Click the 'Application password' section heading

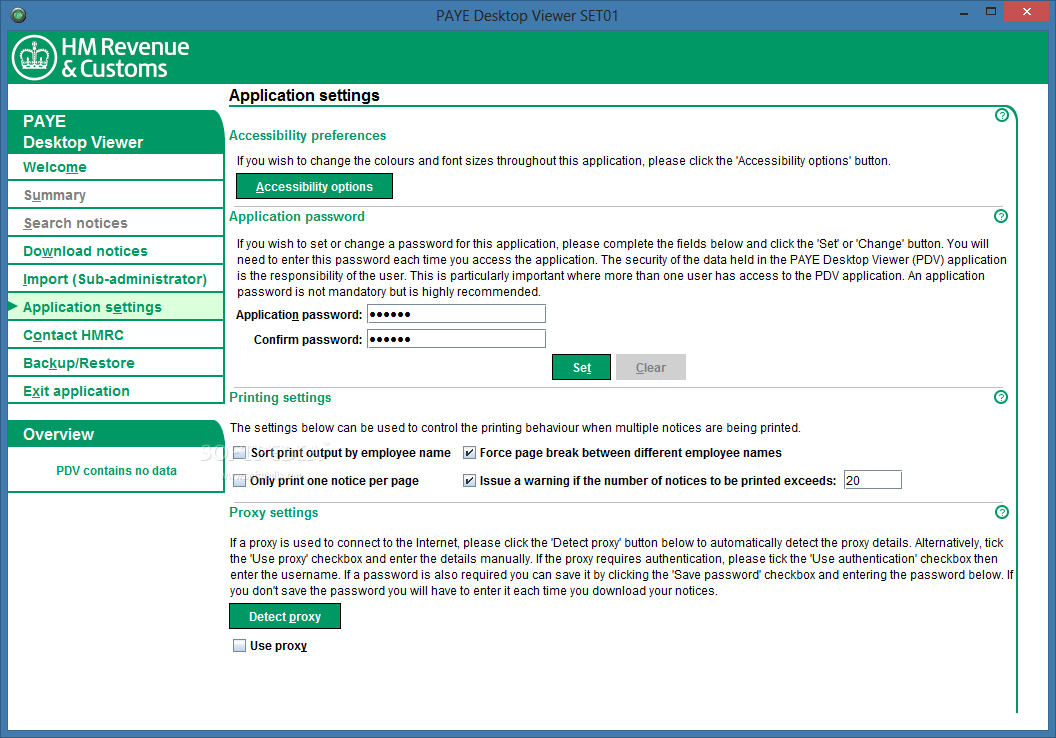point(297,216)
